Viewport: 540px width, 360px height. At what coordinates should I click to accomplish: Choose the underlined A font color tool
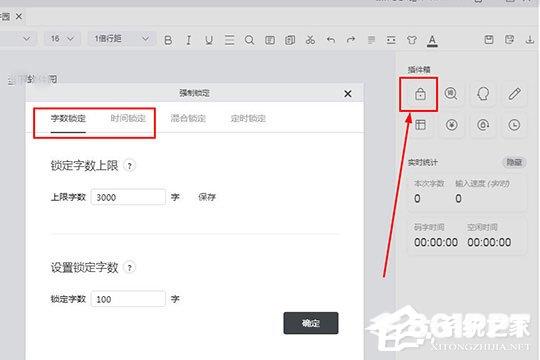pyautogui.click(x=432, y=41)
